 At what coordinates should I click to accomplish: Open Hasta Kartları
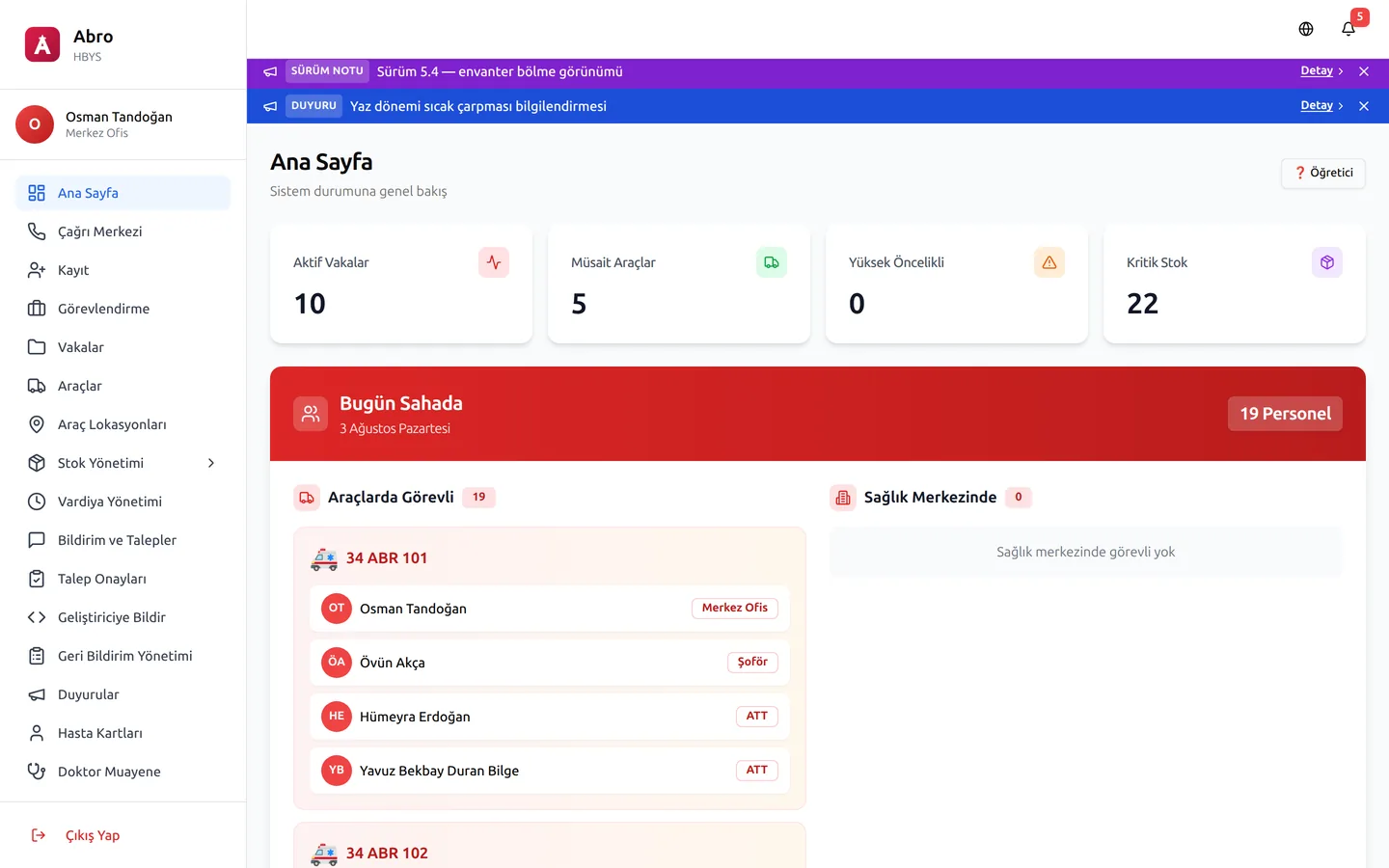pos(123,733)
